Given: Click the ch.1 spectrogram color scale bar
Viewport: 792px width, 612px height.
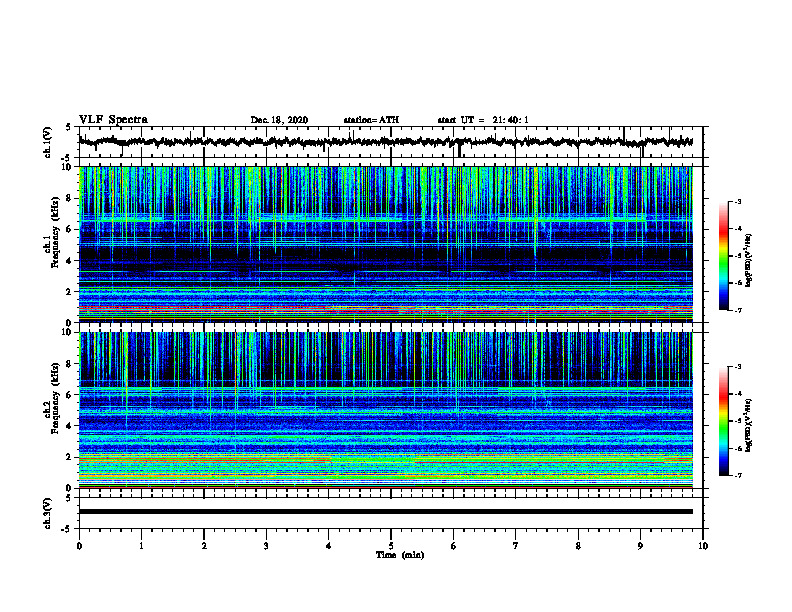Looking at the screenshot, I should tap(724, 256).
